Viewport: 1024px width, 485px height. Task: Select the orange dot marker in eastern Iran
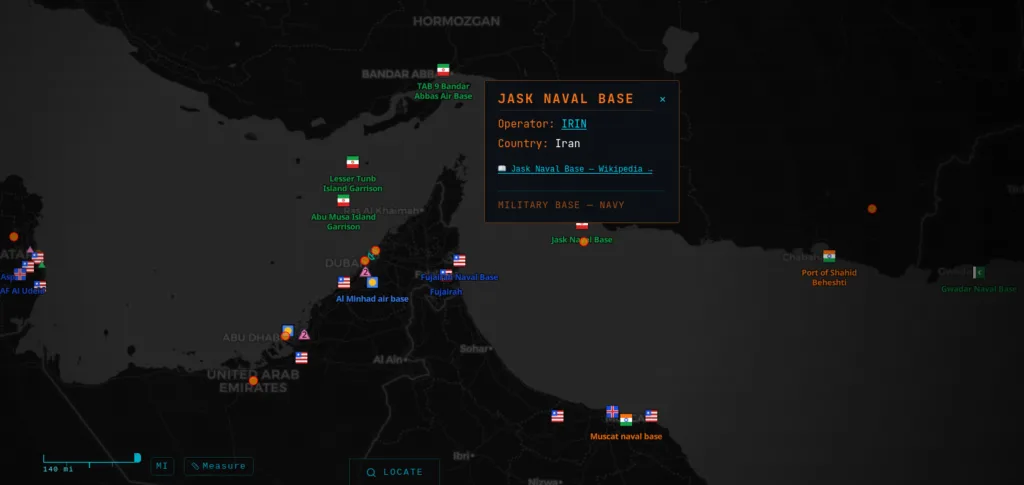[x=872, y=209]
